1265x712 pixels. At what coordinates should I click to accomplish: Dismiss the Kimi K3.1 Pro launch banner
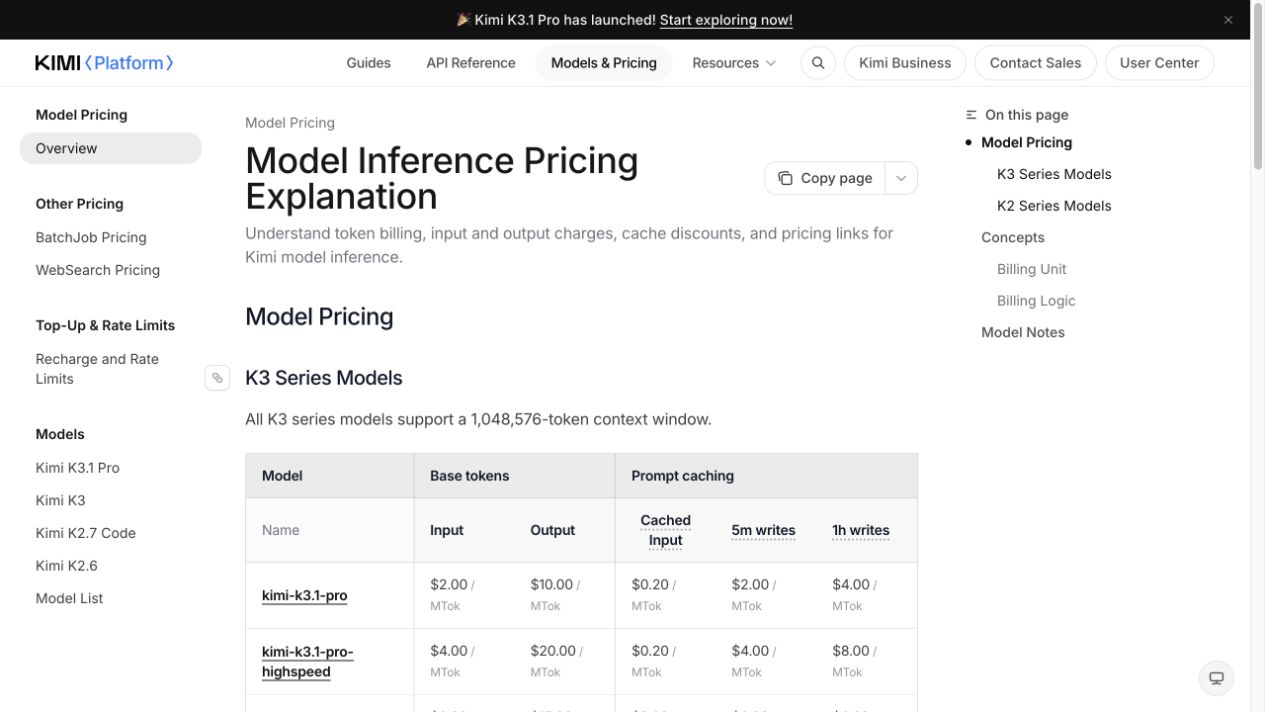[x=1228, y=20]
